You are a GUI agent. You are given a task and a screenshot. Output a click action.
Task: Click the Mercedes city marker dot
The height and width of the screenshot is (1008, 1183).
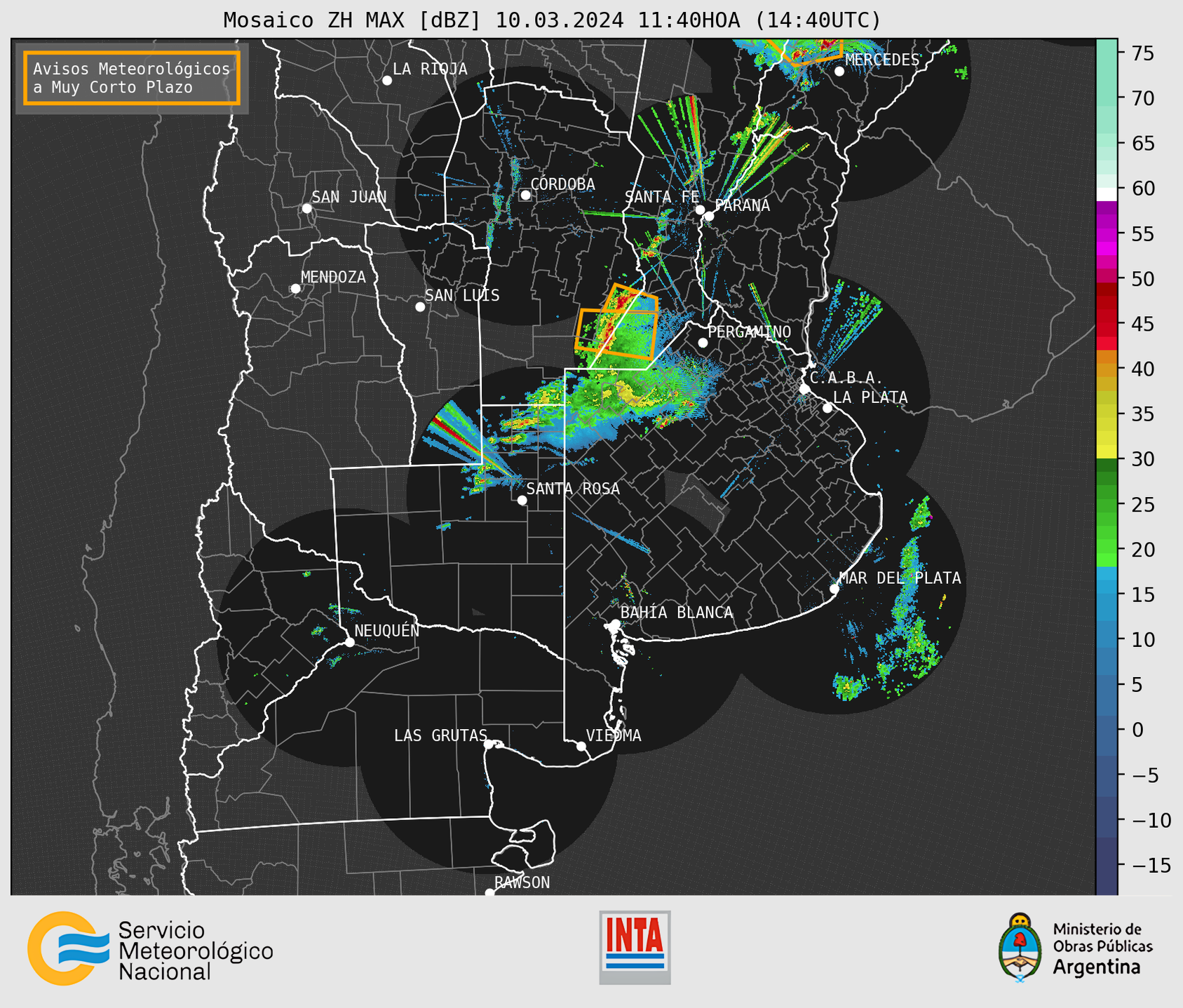point(839,71)
